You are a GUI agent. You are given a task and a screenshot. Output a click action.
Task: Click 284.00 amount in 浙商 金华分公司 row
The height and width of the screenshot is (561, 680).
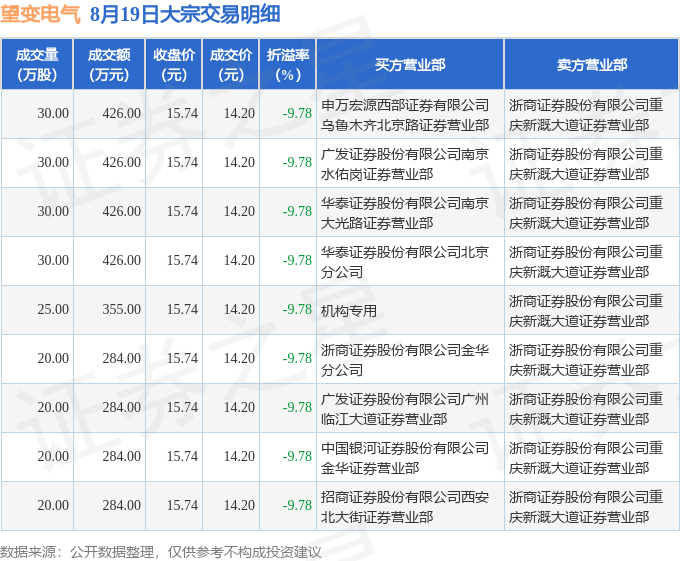121,359
